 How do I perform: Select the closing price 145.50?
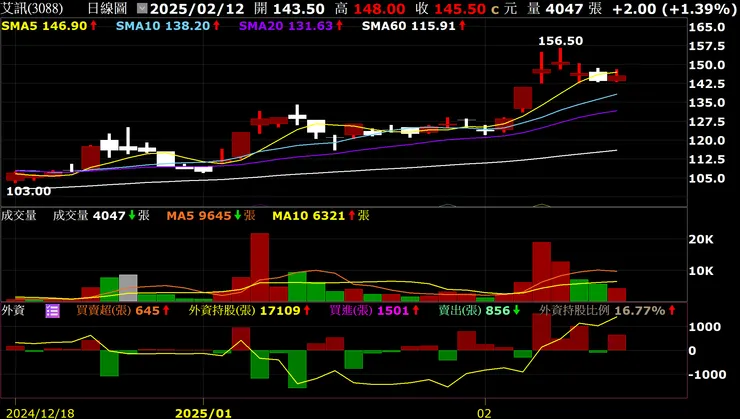460,8
